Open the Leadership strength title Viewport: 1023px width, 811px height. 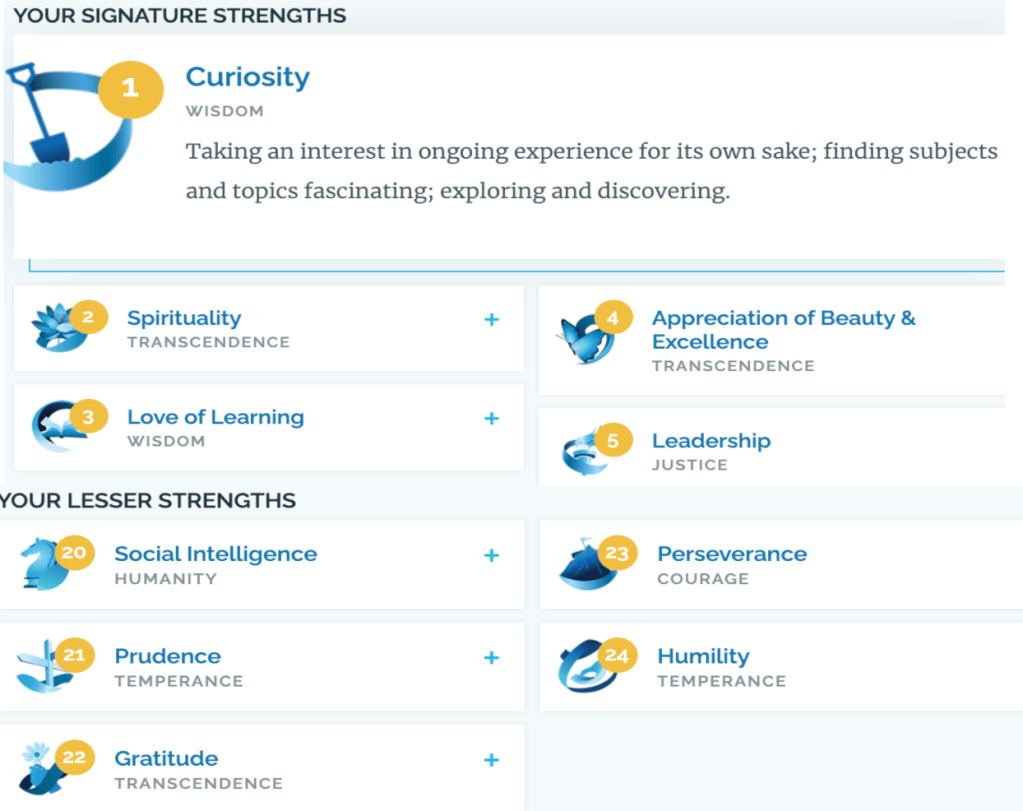click(x=711, y=441)
